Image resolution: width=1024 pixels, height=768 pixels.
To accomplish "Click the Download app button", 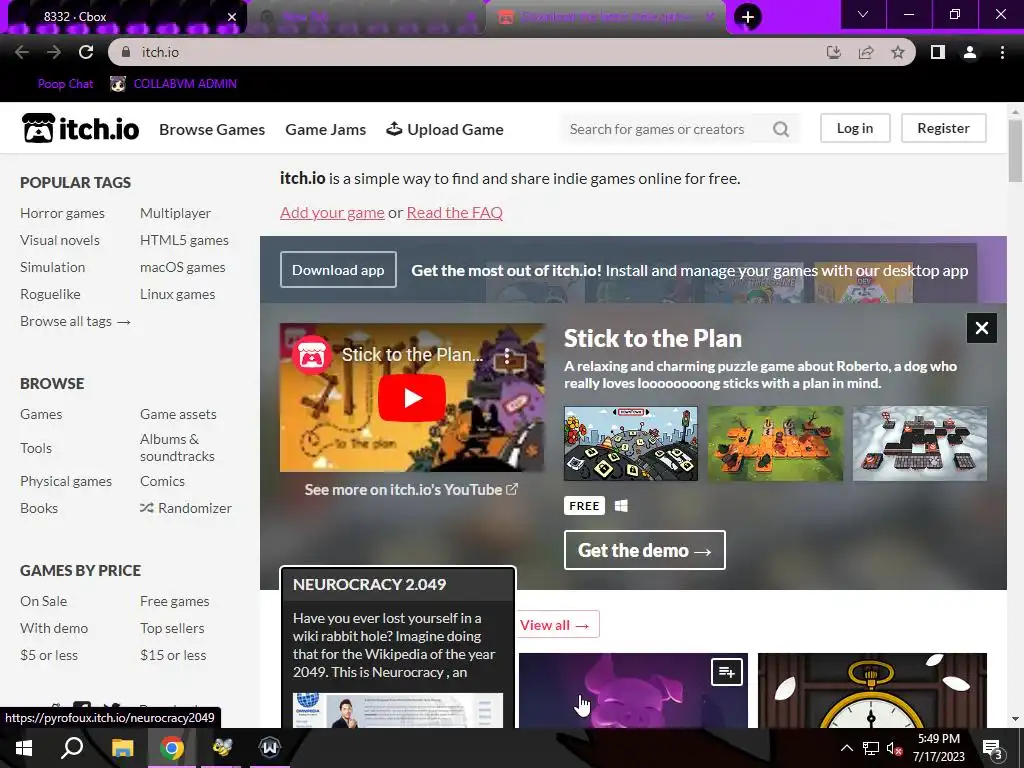I will tap(338, 270).
